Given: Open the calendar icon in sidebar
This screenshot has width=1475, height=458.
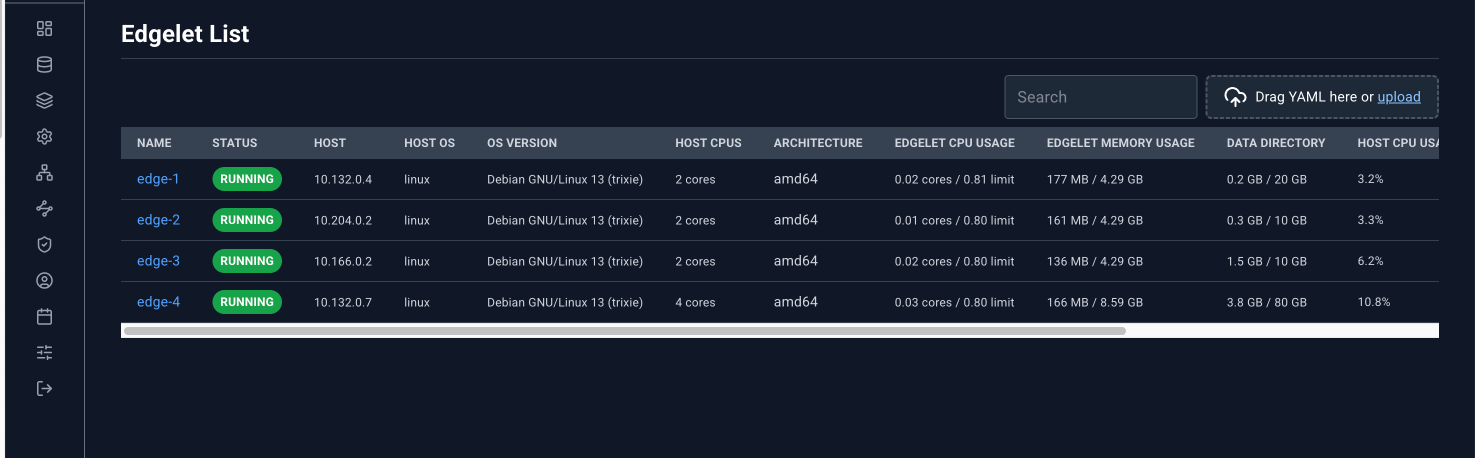Looking at the screenshot, I should pos(44,316).
